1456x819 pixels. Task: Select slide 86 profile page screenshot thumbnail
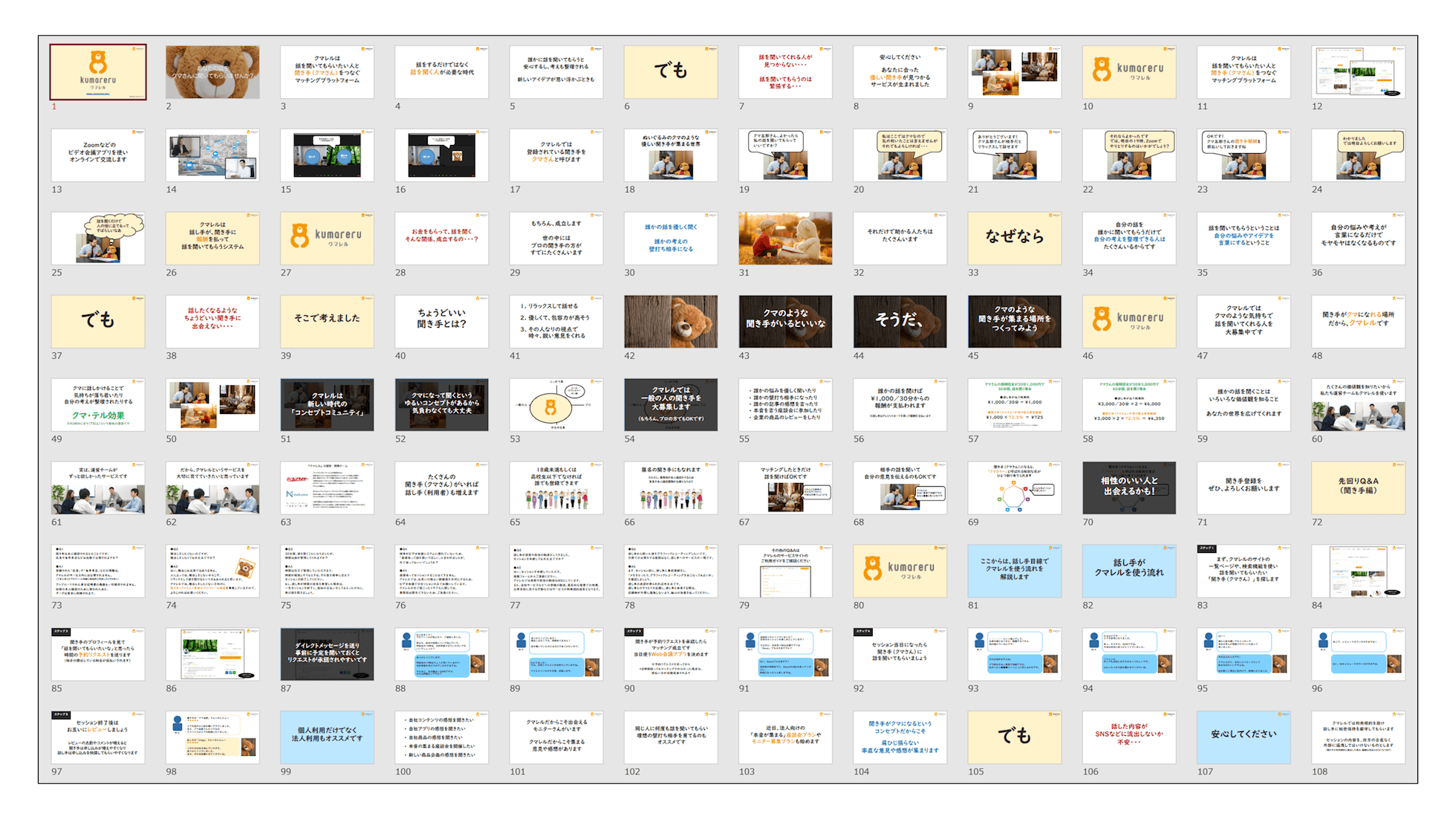point(212,655)
